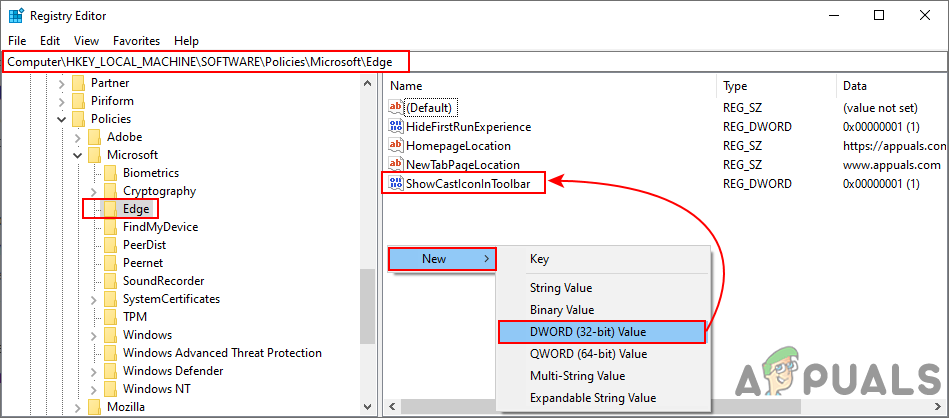Collapse the Policies tree node
The width and height of the screenshot is (949, 418).
click(x=62, y=119)
